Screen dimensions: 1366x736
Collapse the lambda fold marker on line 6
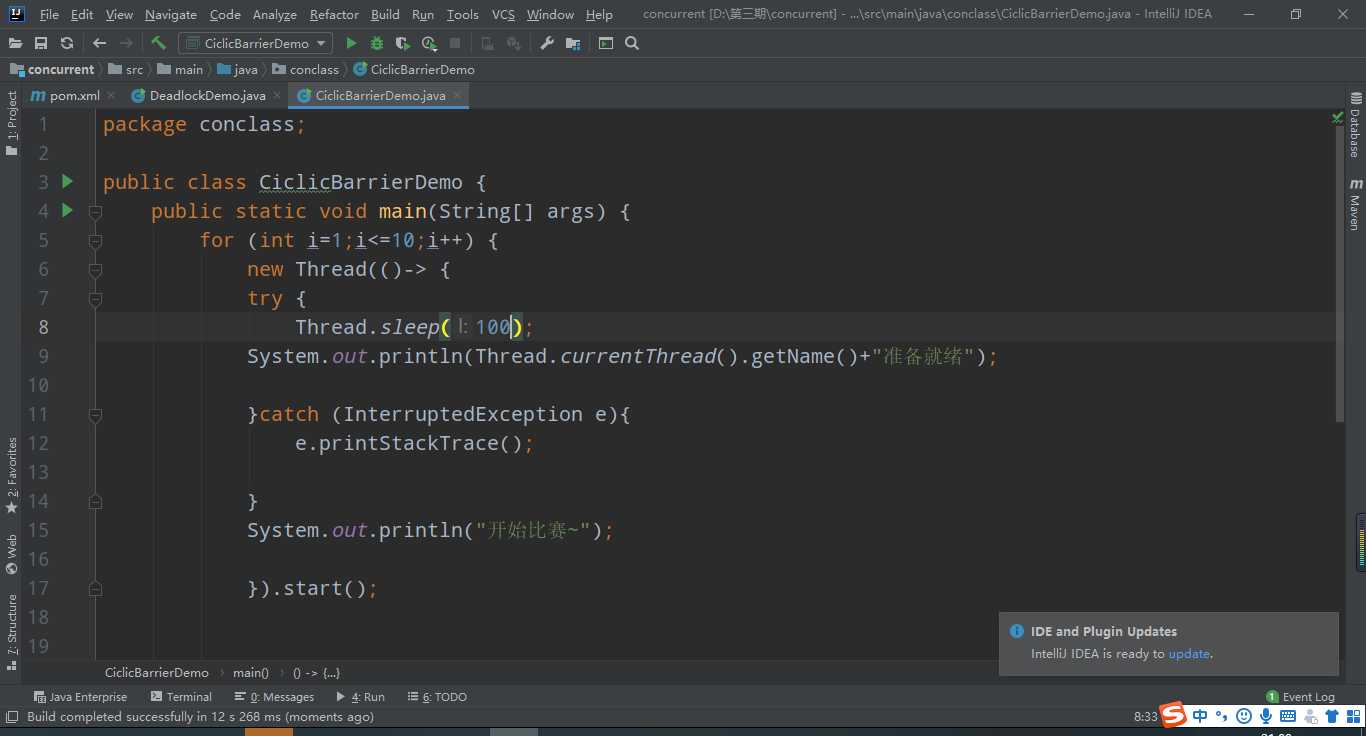tap(95, 269)
